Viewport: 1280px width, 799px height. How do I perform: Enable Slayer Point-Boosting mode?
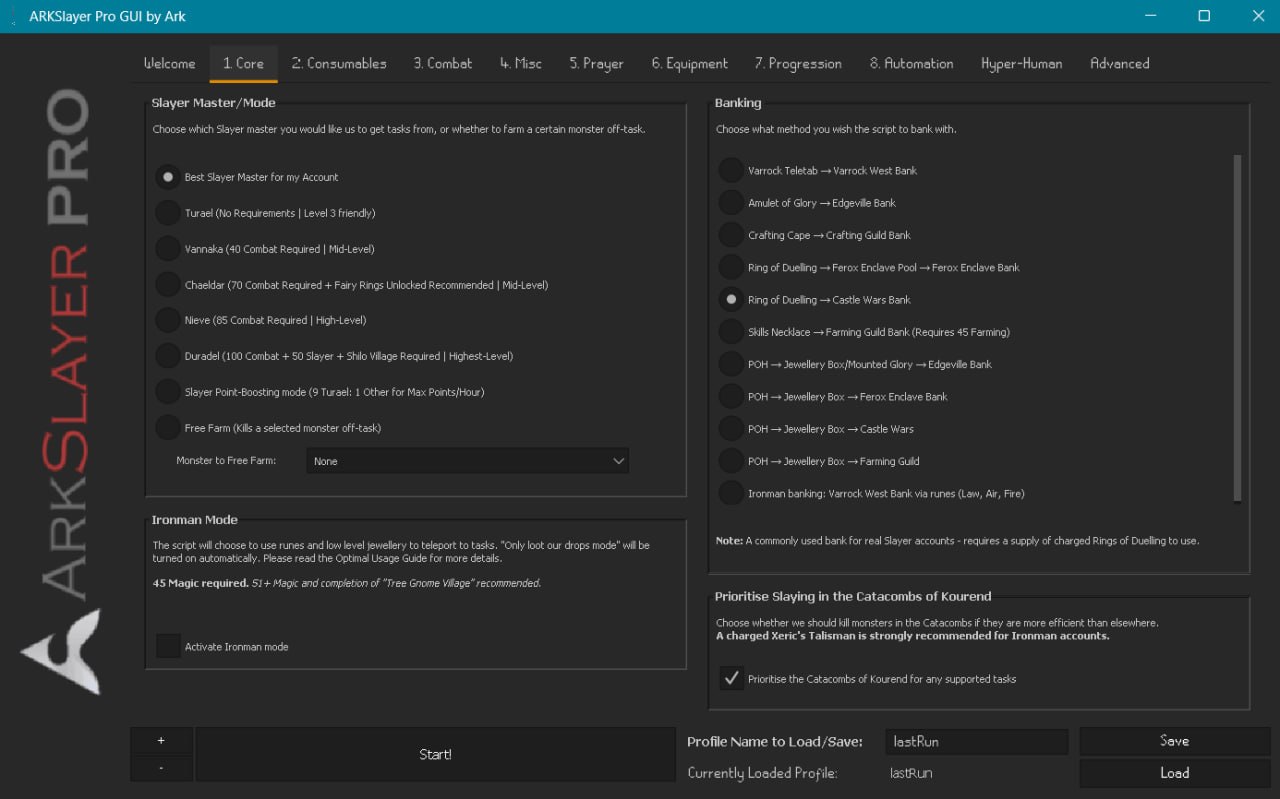click(x=168, y=392)
